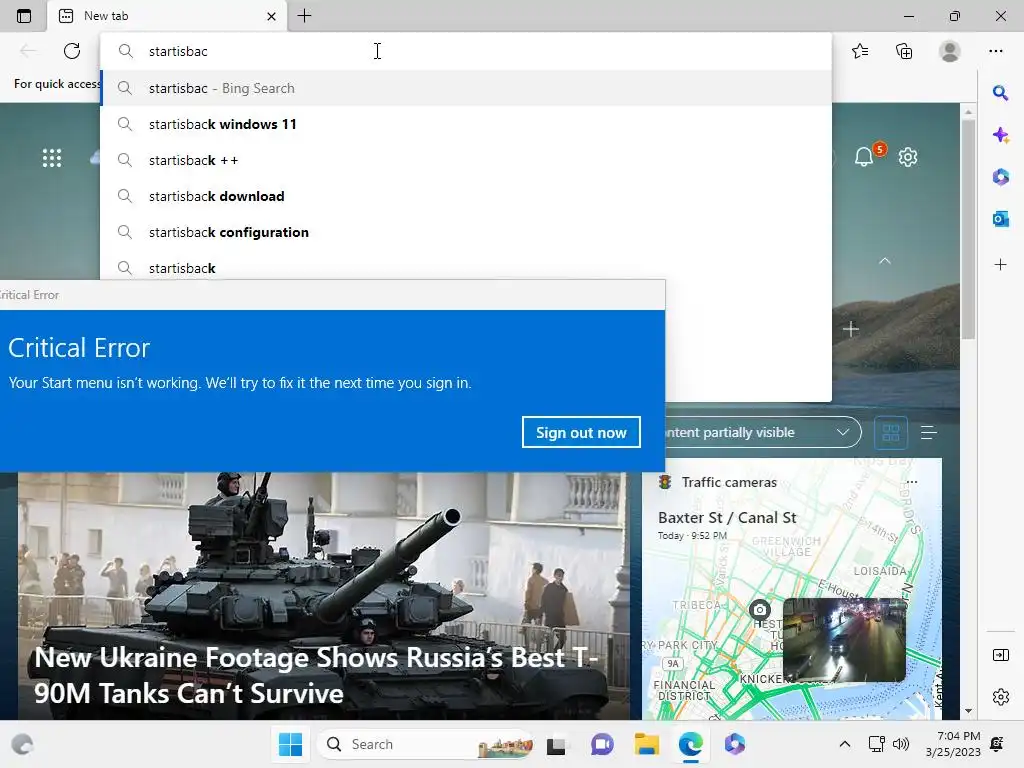Click the 'For quick access' text
The width and height of the screenshot is (1024, 768).
click(x=57, y=84)
